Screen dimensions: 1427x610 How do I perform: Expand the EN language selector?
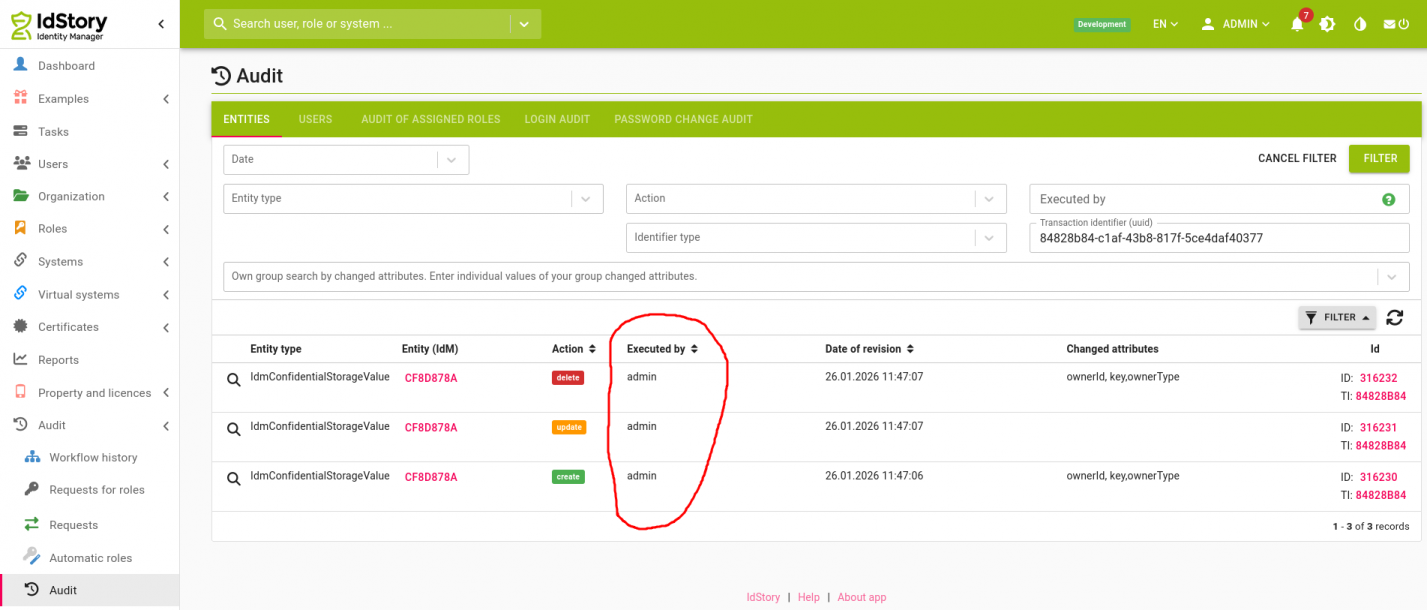pos(1165,24)
